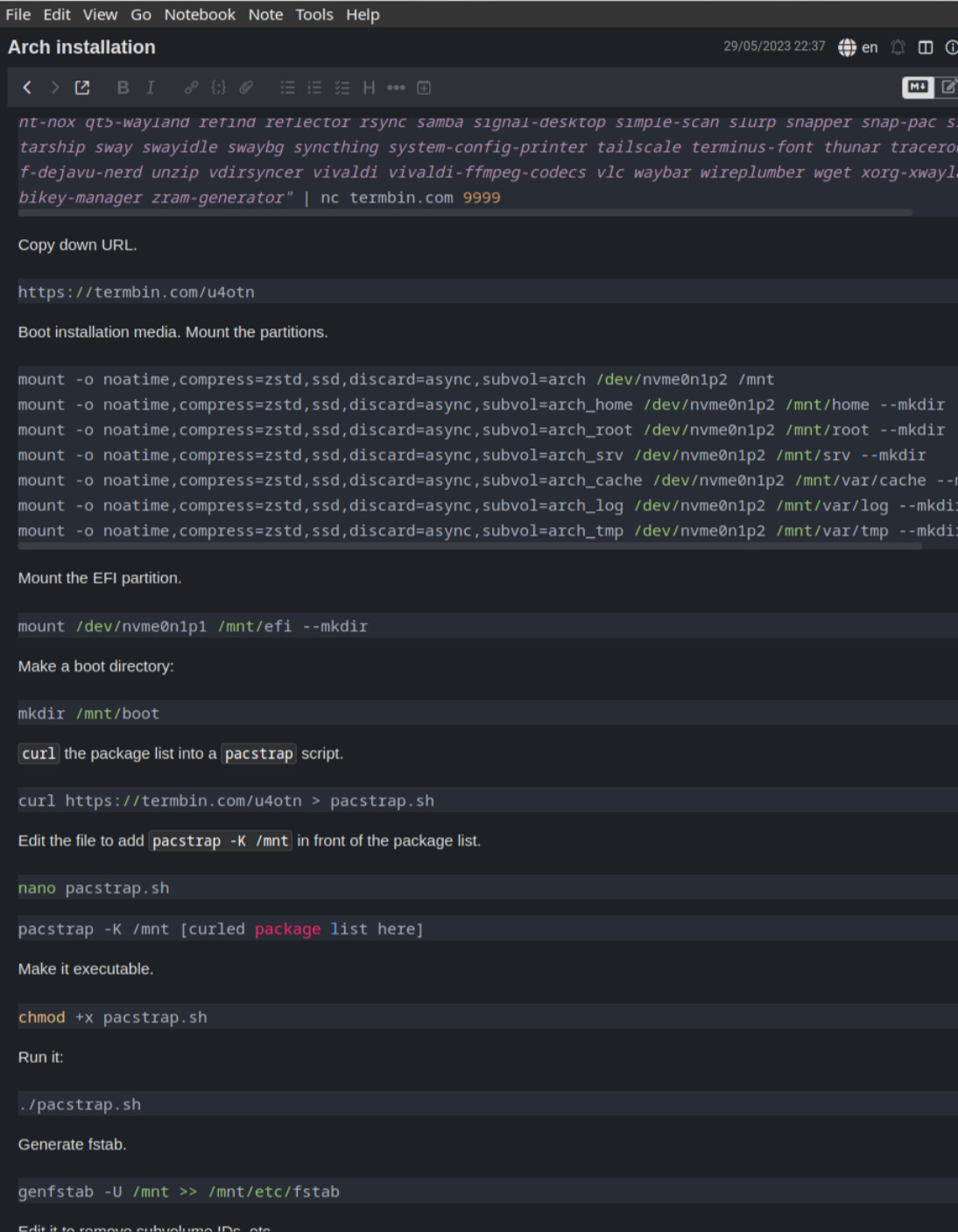Click 'Make it executable.' text
Image resolution: width=958 pixels, height=1232 pixels.
pyautogui.click(x=86, y=969)
